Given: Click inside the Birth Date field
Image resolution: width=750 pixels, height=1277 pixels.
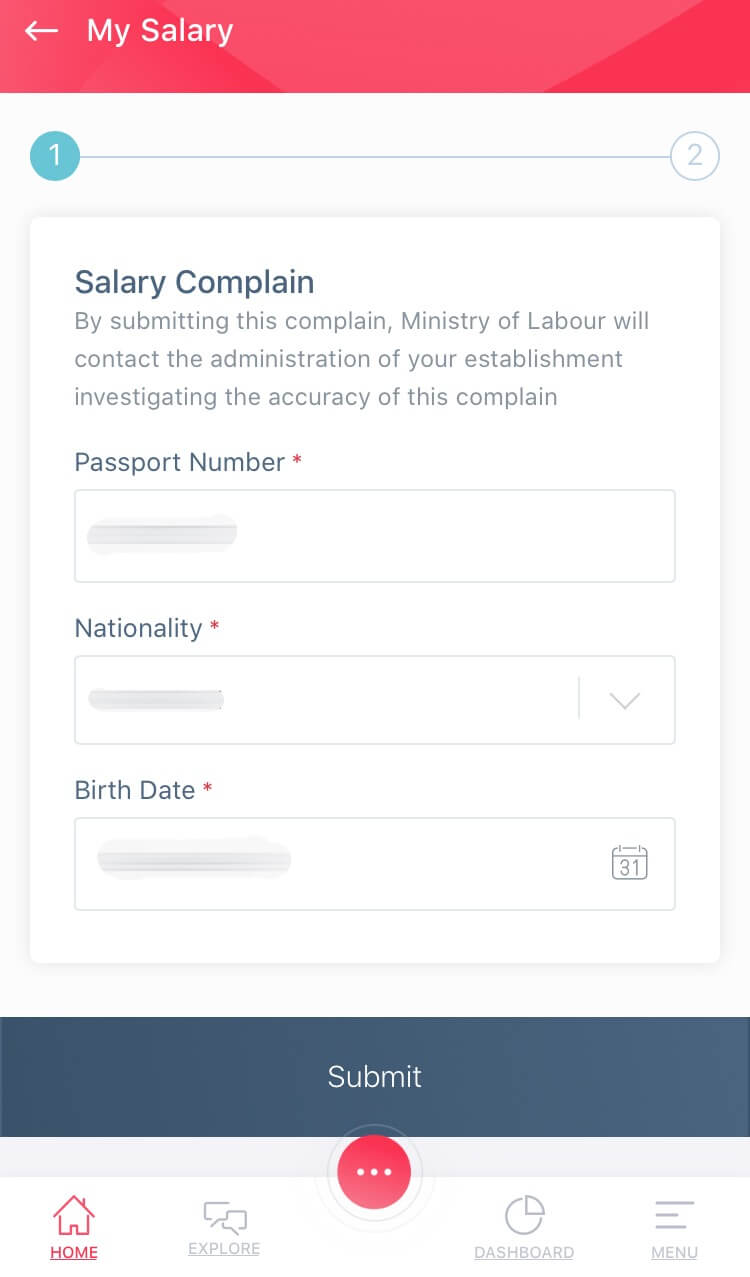Looking at the screenshot, I should coord(340,863).
